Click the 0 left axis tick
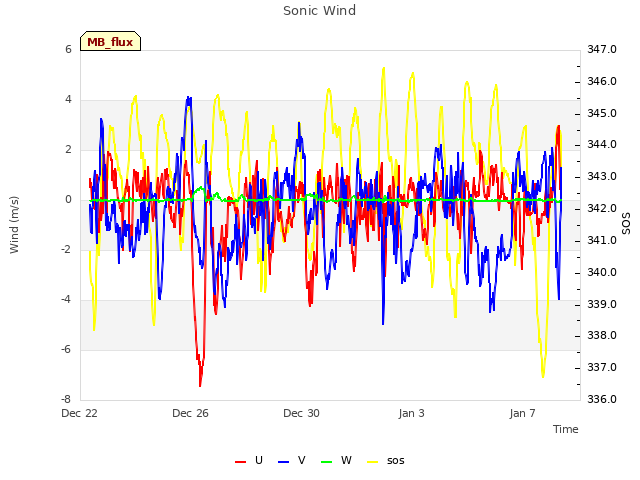This screenshot has height=480, width=640. (68, 199)
